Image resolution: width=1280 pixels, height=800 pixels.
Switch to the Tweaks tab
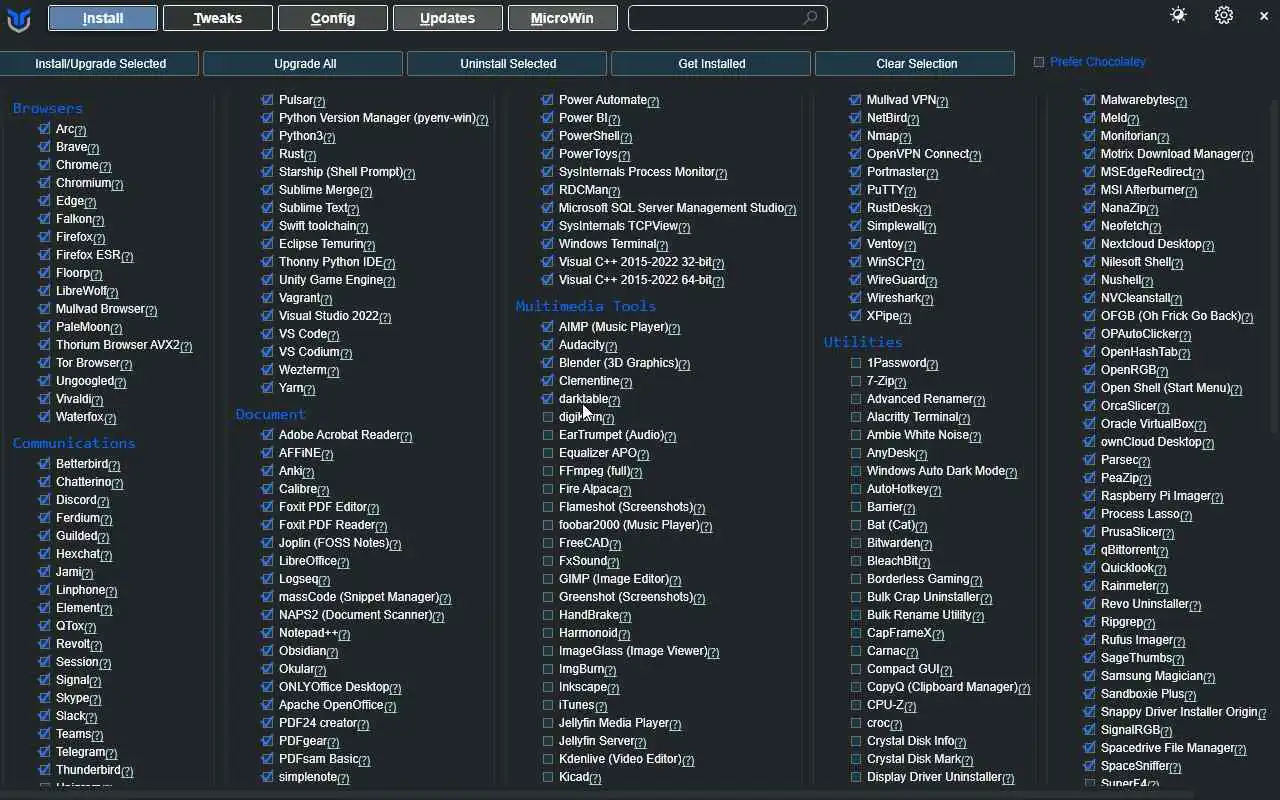coord(218,18)
